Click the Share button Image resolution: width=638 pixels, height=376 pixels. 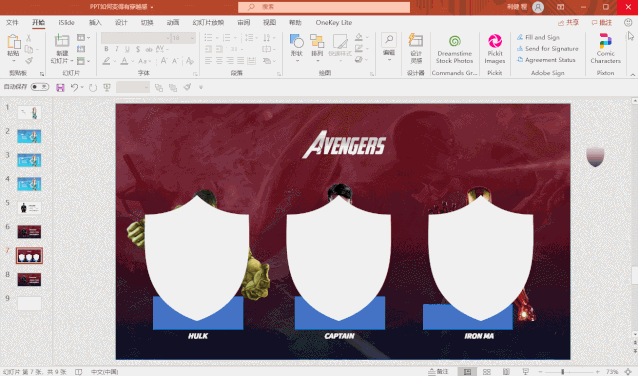568,22
